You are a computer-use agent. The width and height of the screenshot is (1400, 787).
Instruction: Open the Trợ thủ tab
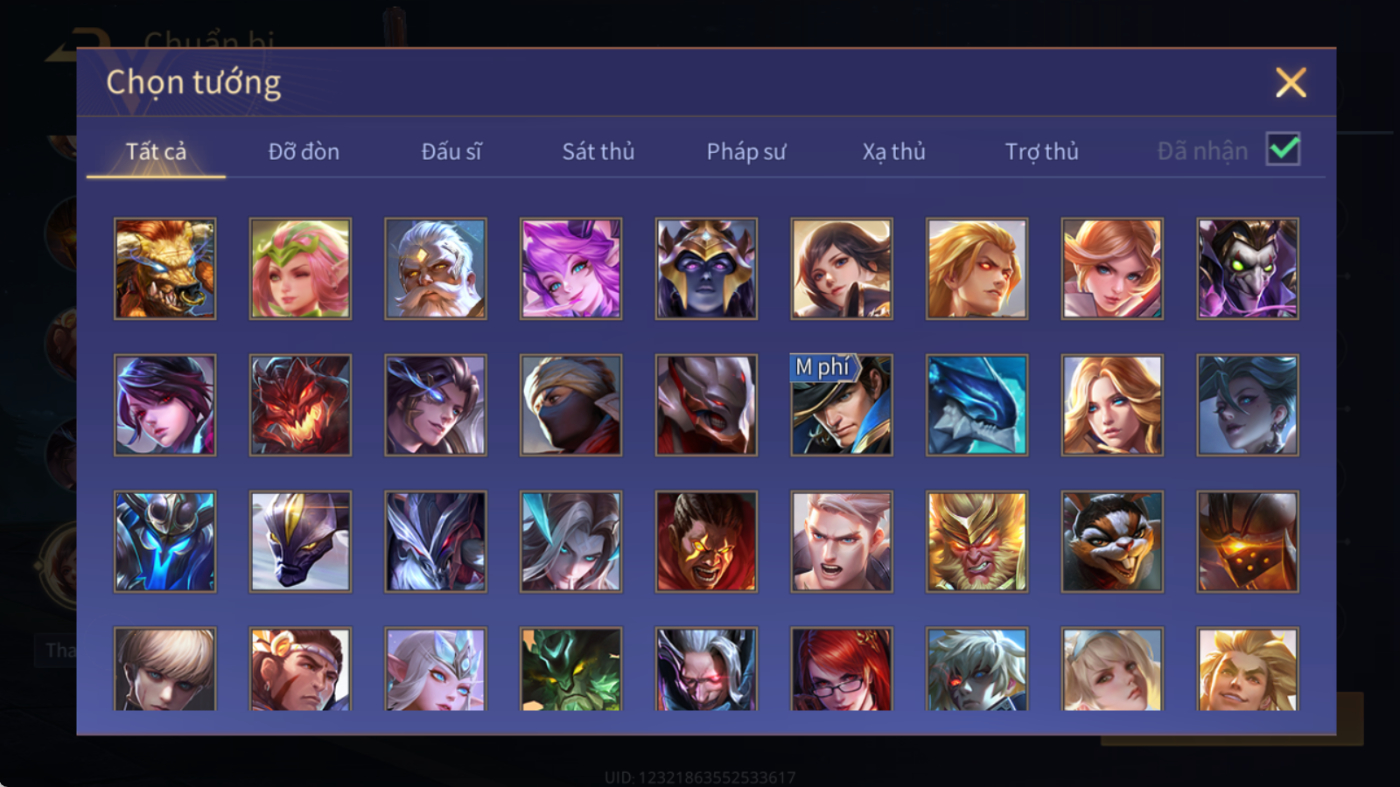tap(1042, 151)
